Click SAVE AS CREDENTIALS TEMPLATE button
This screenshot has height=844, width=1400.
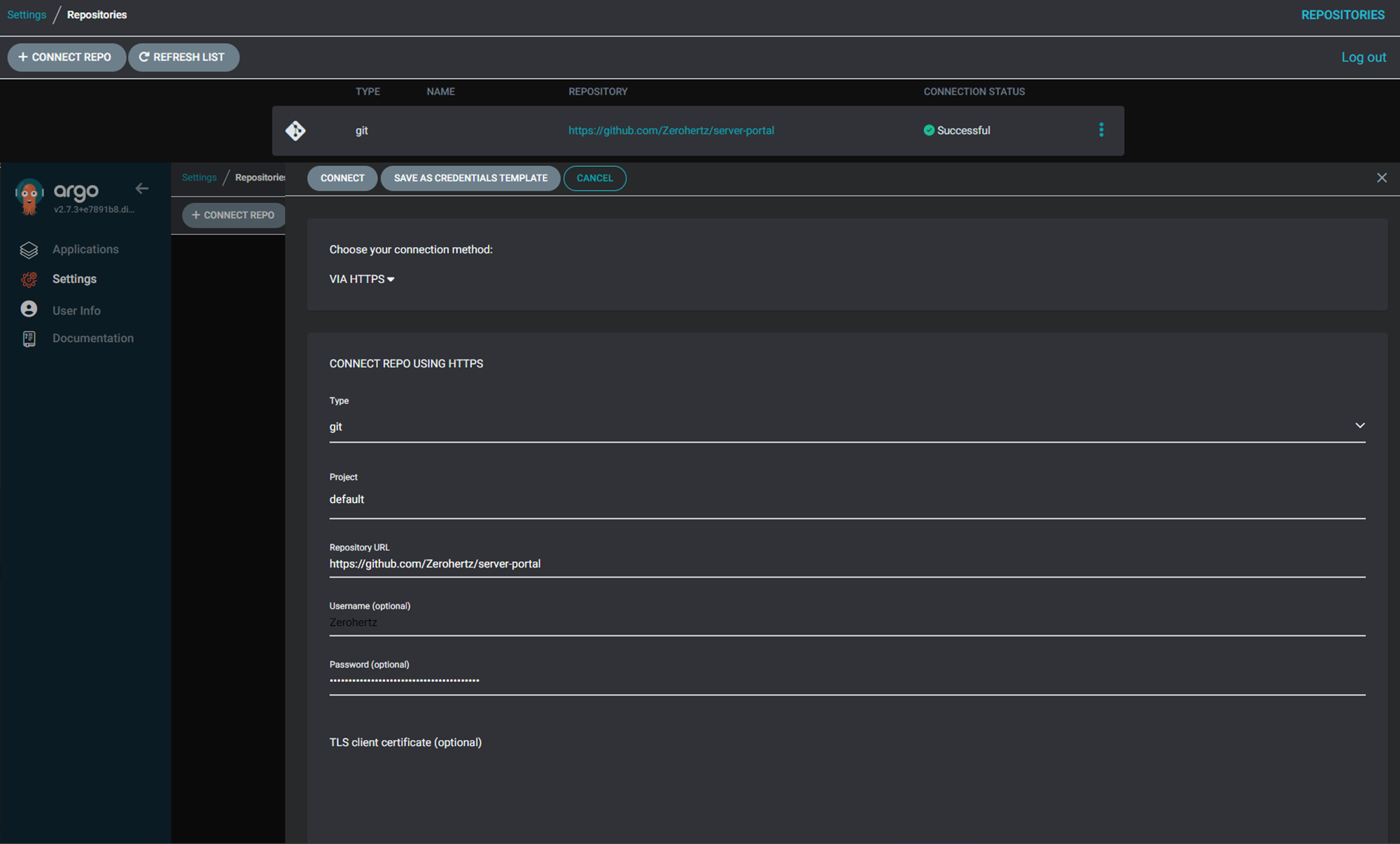point(470,178)
